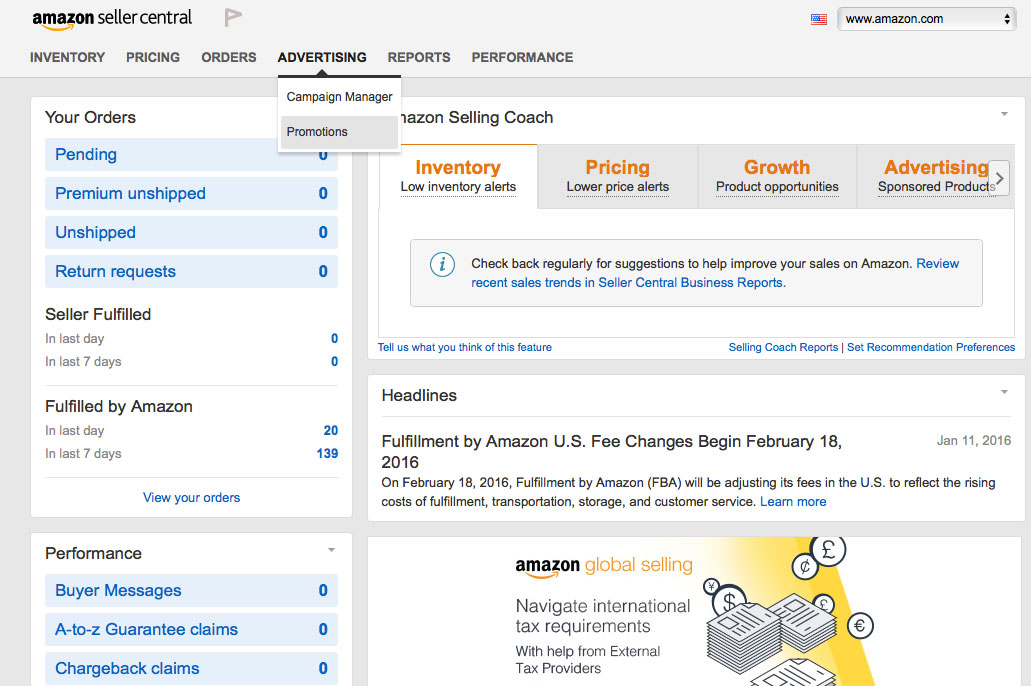Collapse the Performance panel
The image size is (1031, 686).
click(331, 551)
